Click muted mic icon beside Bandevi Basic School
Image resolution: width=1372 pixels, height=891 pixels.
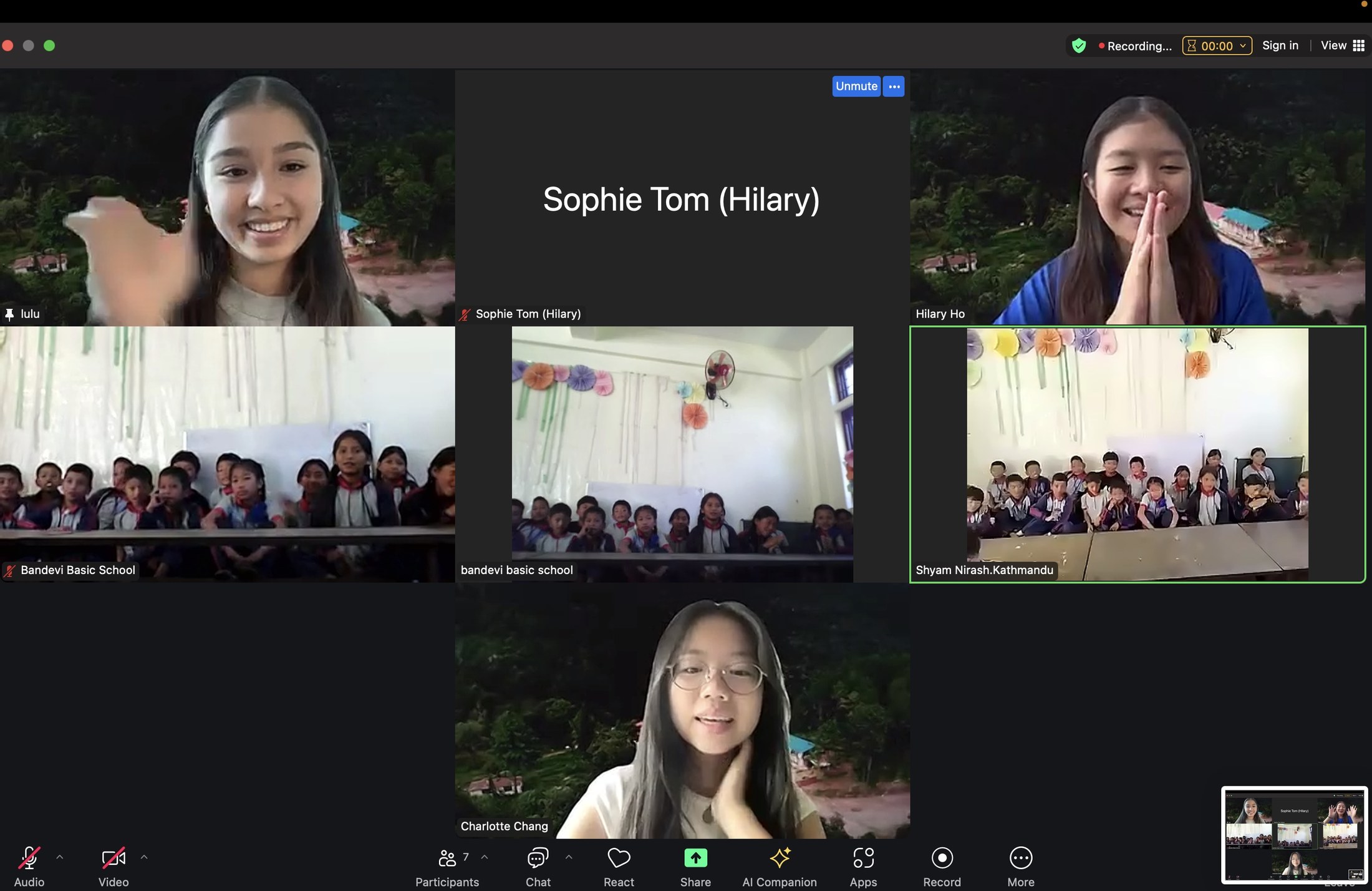click(x=9, y=570)
